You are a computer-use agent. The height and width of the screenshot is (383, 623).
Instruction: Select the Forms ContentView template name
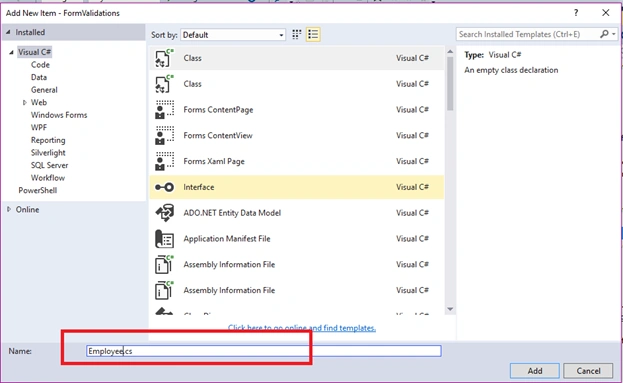click(218, 135)
